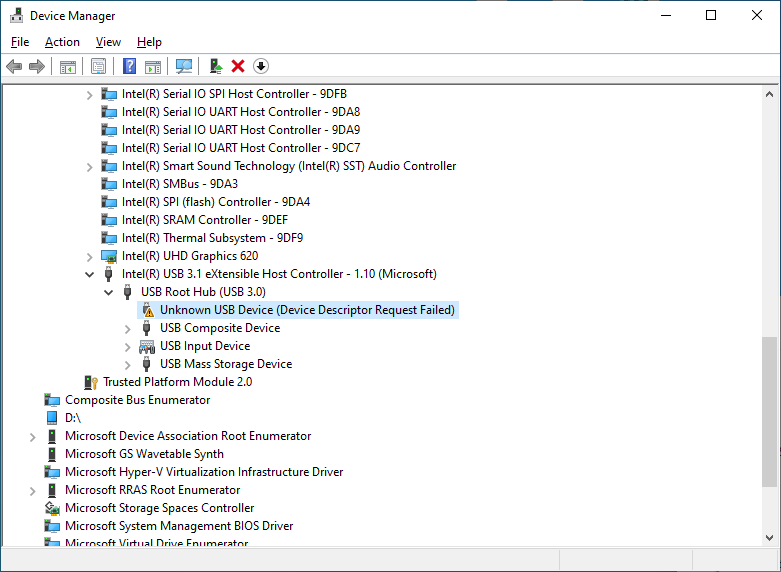
Task: Click the Microsoft Storage Spaces Controller icon
Action: (52, 508)
